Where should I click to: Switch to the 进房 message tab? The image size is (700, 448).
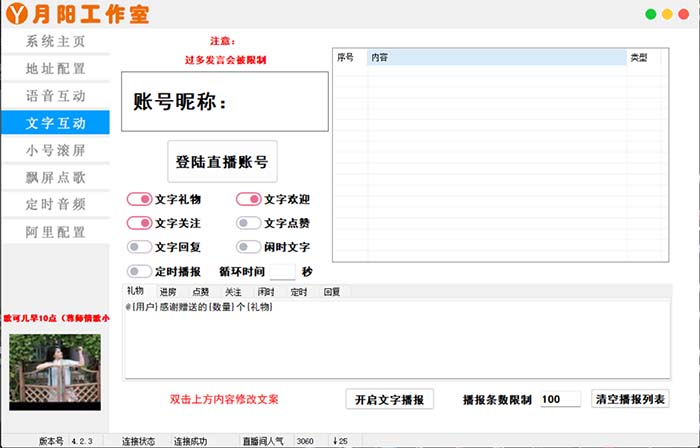click(154, 292)
